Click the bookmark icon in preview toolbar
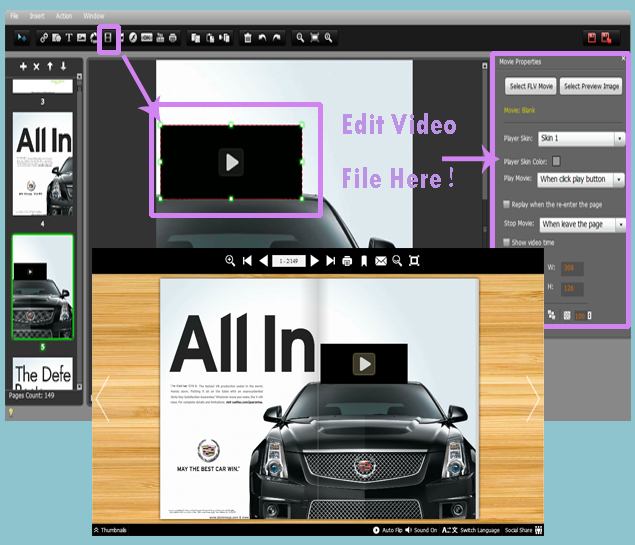 pyautogui.click(x=364, y=261)
